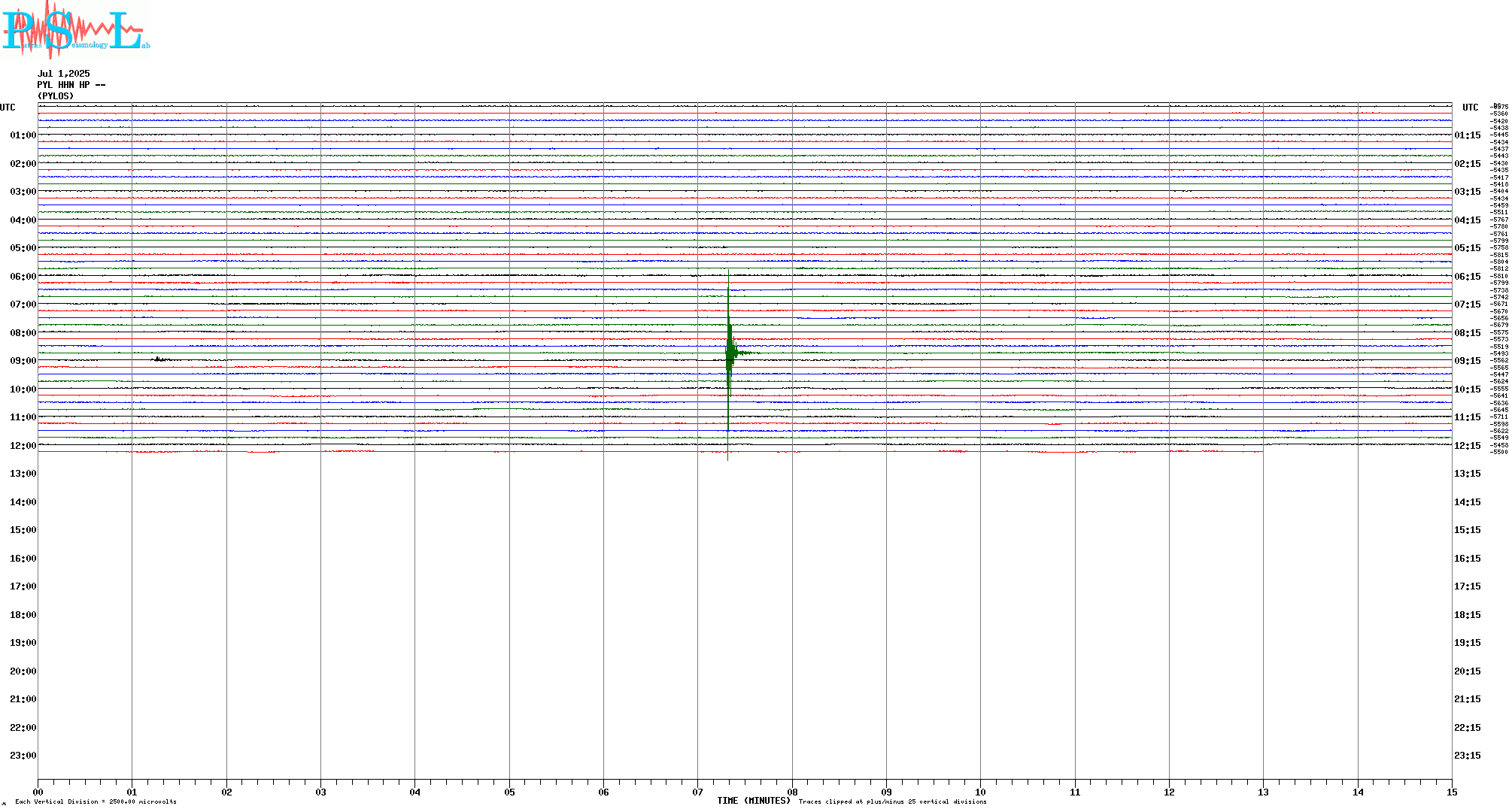
Task: Click the '23:15' end-time label
Action: 1468,756
